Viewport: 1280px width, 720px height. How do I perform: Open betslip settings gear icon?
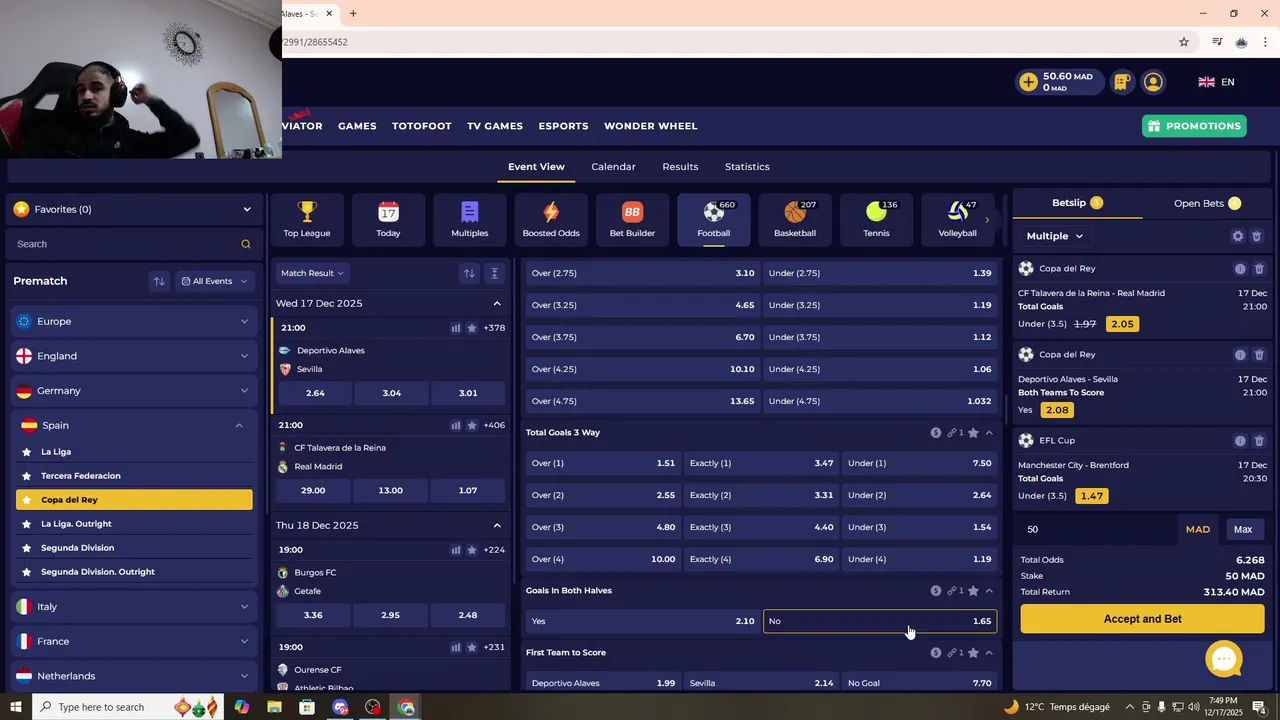pos(1238,236)
